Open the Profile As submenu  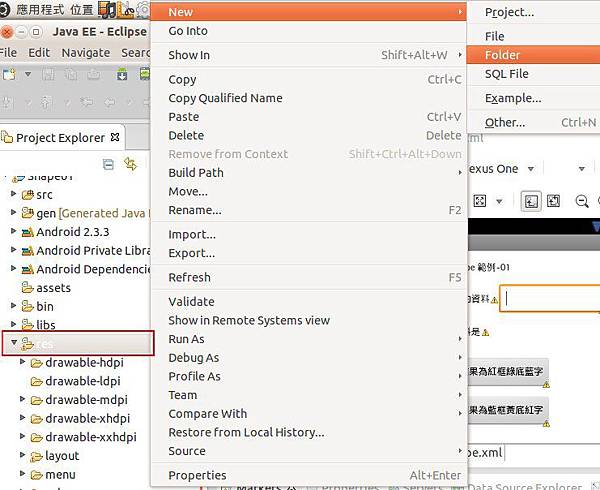308,377
